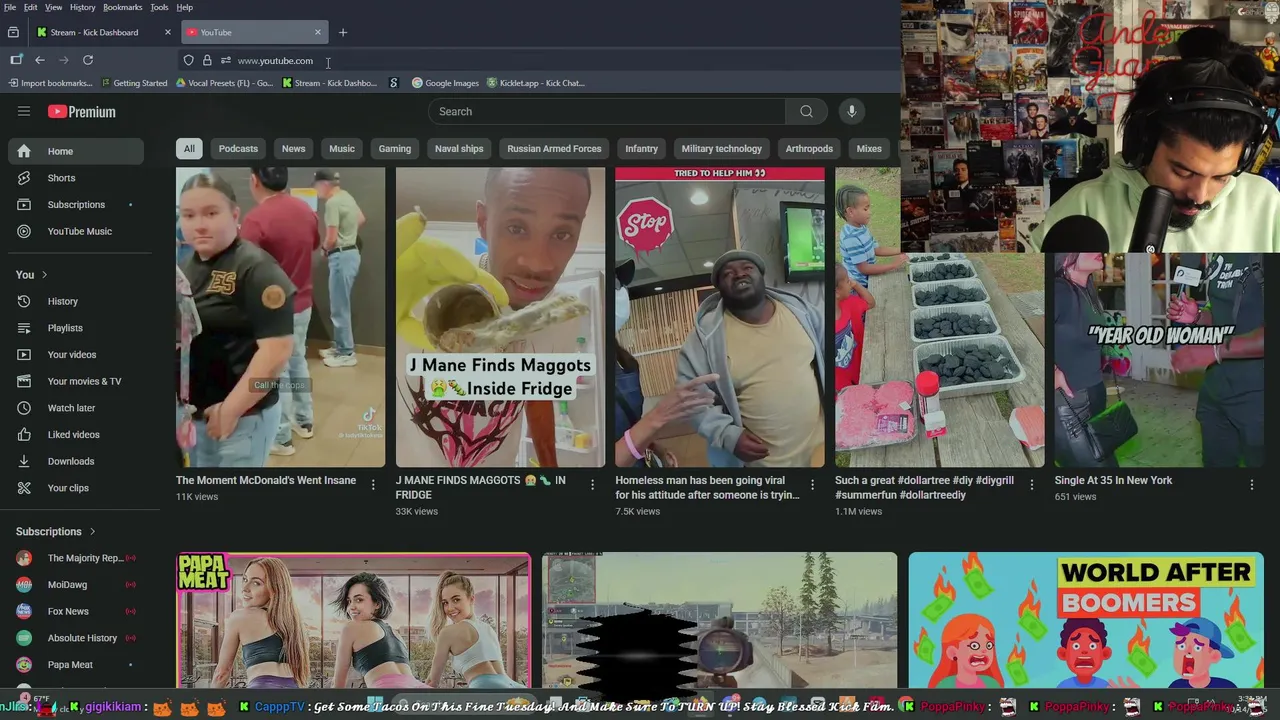Open The Majority Report subscription channel
The width and height of the screenshot is (1280, 720).
pyautogui.click(x=76, y=558)
